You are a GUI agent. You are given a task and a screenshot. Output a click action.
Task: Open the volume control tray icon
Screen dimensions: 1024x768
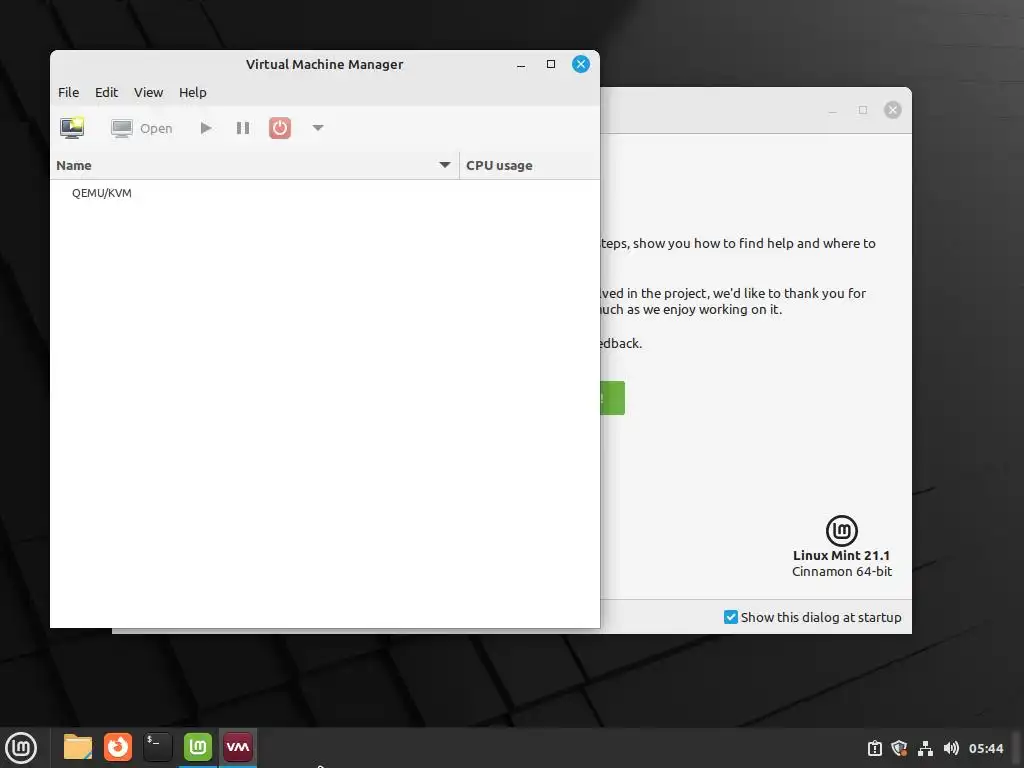coord(951,748)
